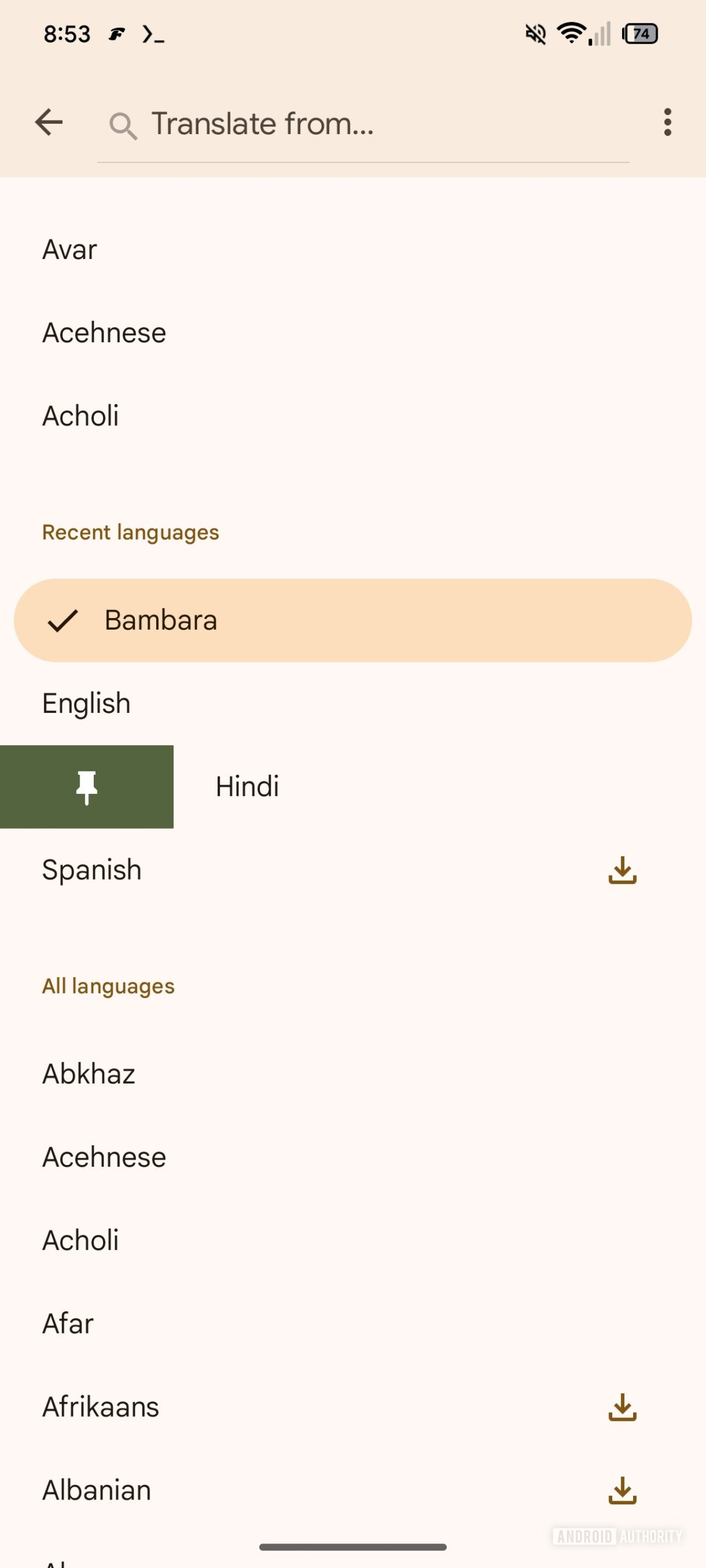Open the Wi-Fi status area
Screen dimensions: 706x1568
(570, 34)
